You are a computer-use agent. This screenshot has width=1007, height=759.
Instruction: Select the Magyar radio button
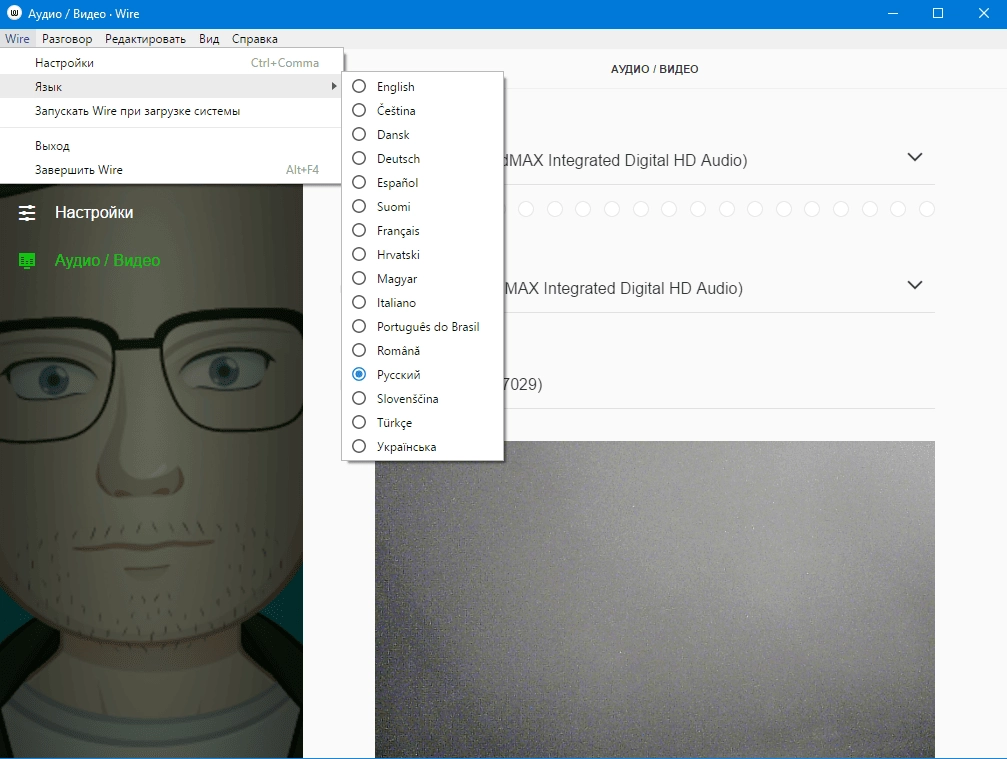pyautogui.click(x=359, y=278)
